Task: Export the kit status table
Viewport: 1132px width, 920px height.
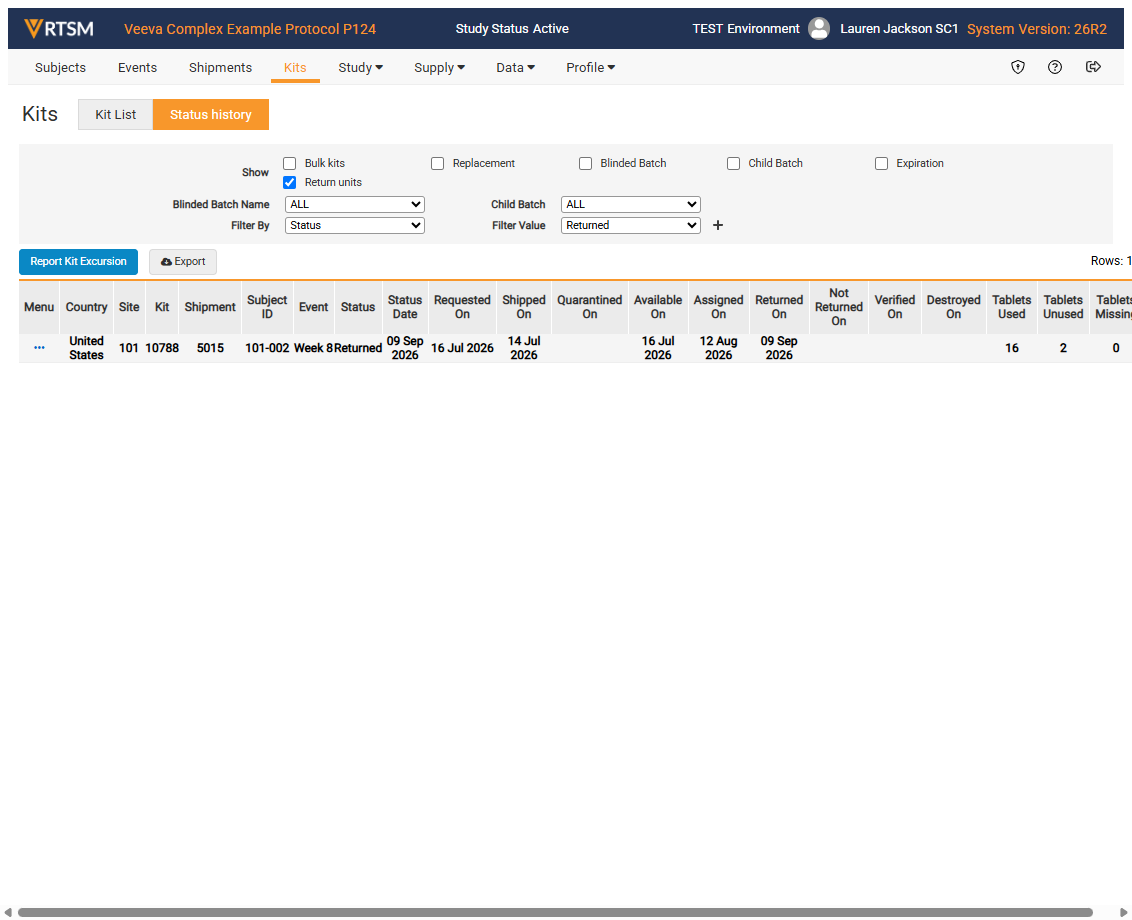Action: click(183, 261)
